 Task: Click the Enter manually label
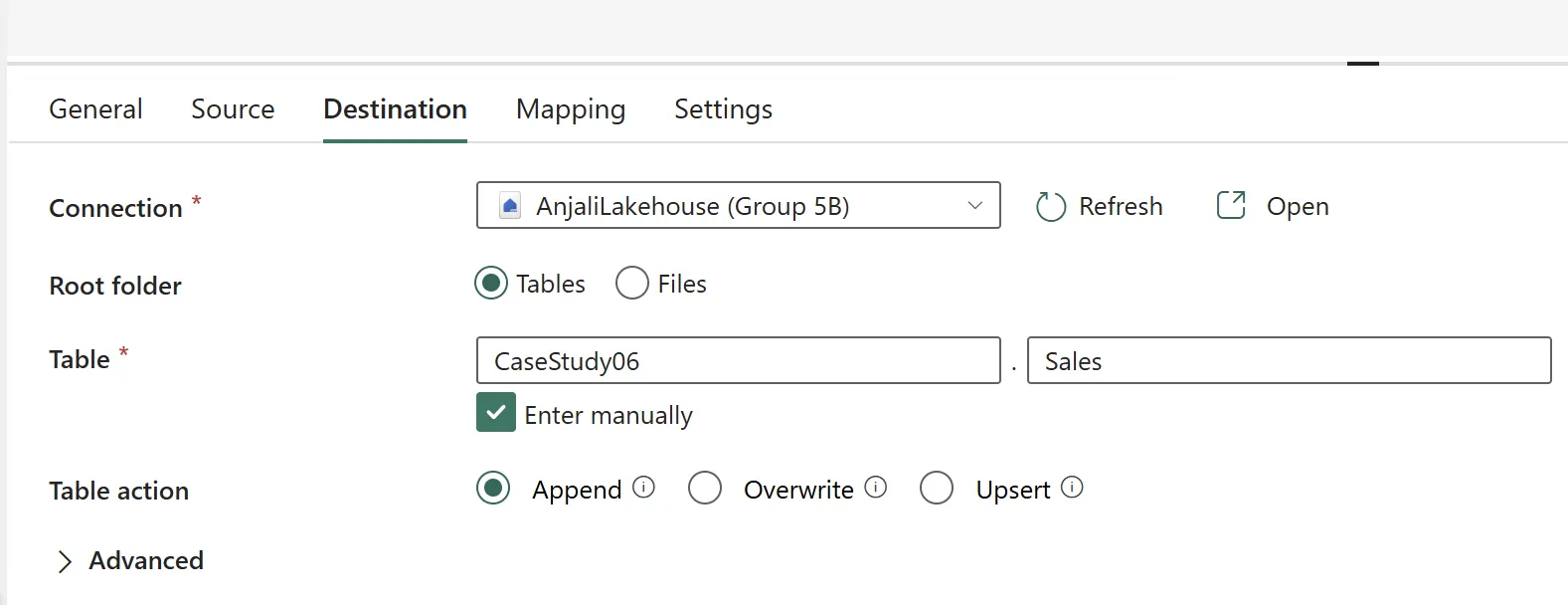pos(609,415)
